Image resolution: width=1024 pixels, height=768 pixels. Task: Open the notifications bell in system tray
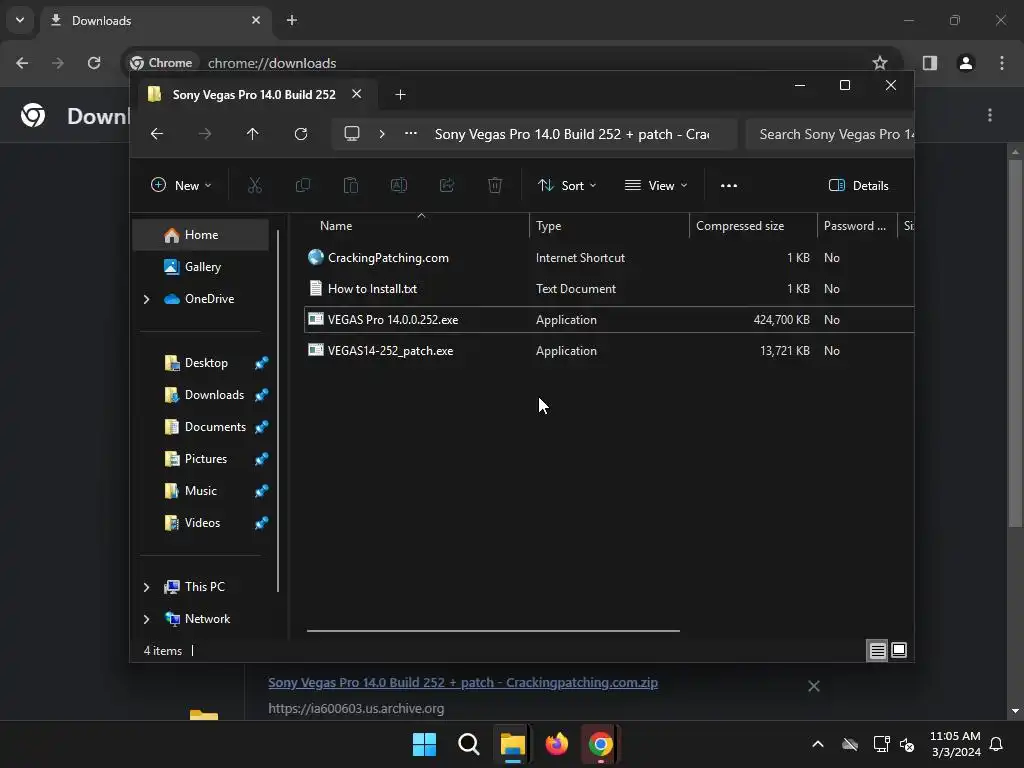pyautogui.click(x=996, y=744)
